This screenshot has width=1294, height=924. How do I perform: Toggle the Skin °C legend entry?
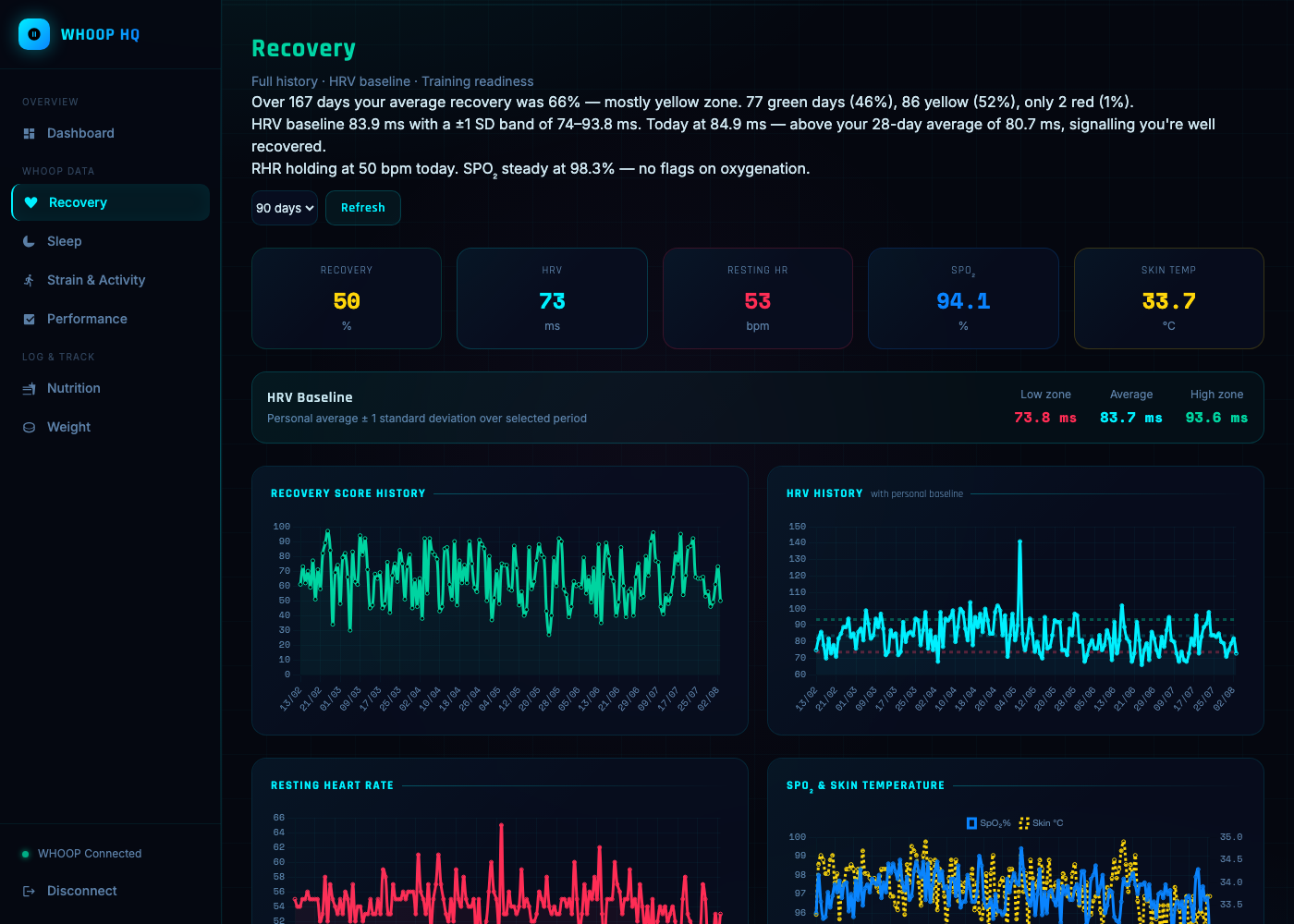point(1041,823)
